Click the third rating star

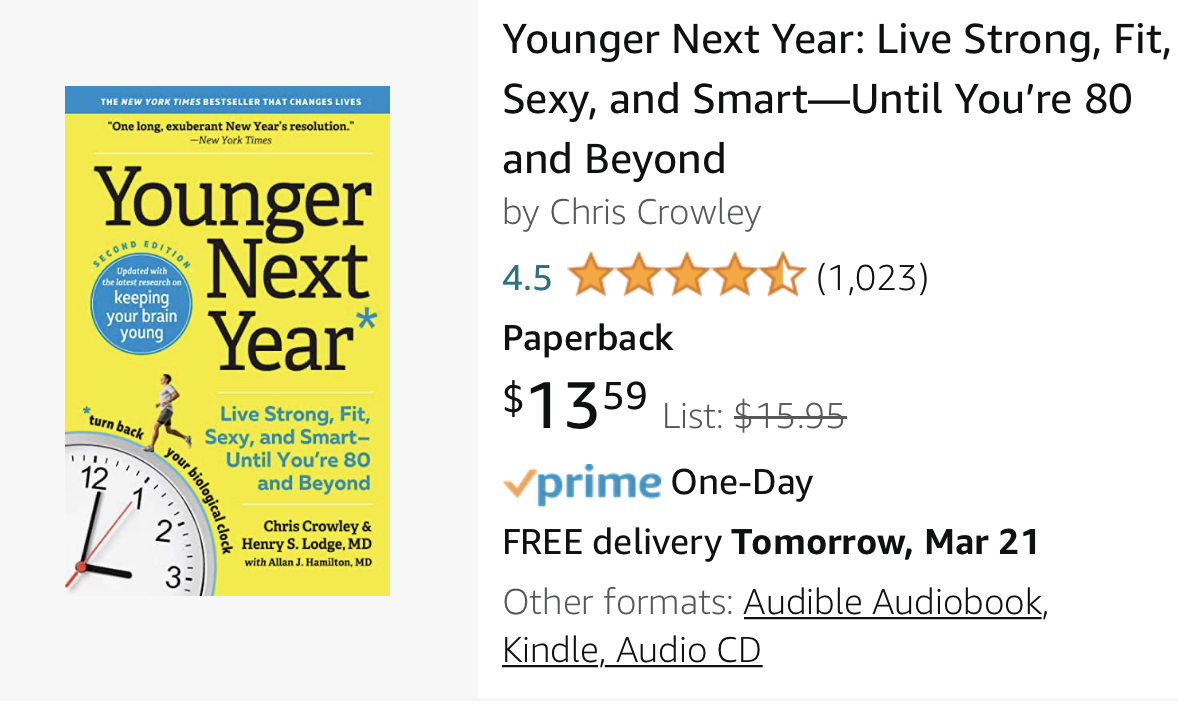[x=687, y=276]
